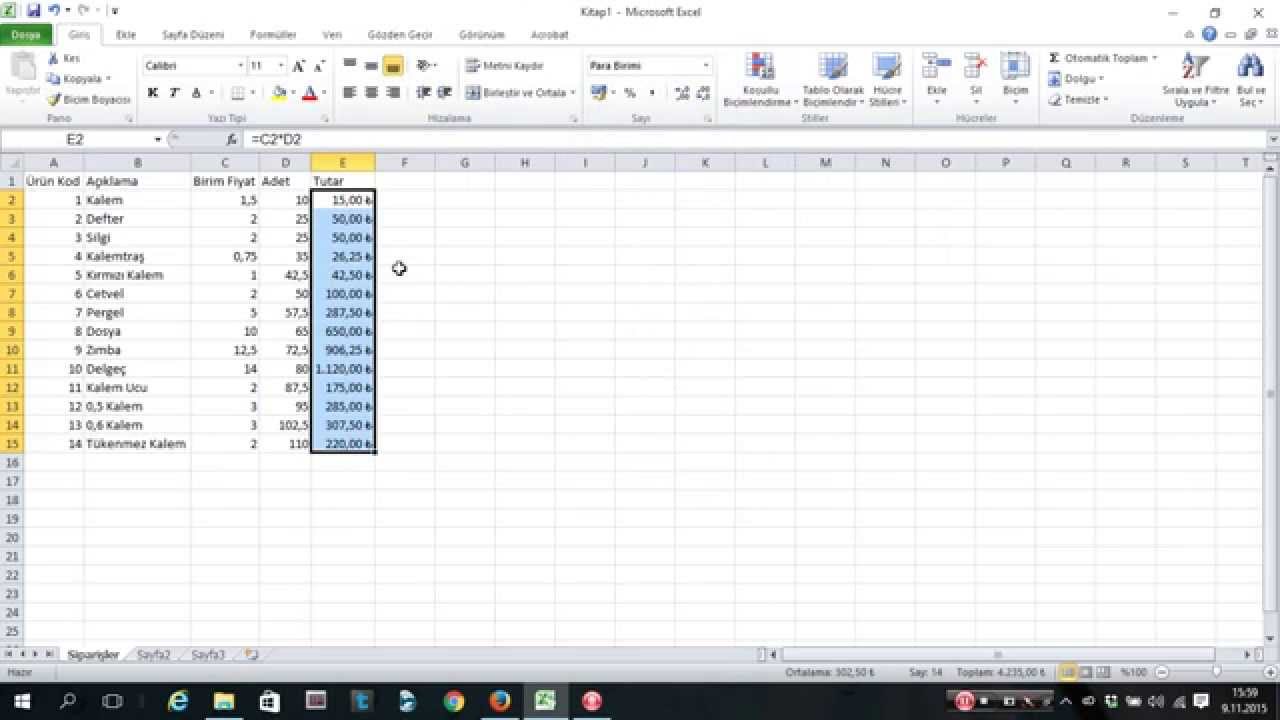Click the cell borders icon

pos(237,92)
